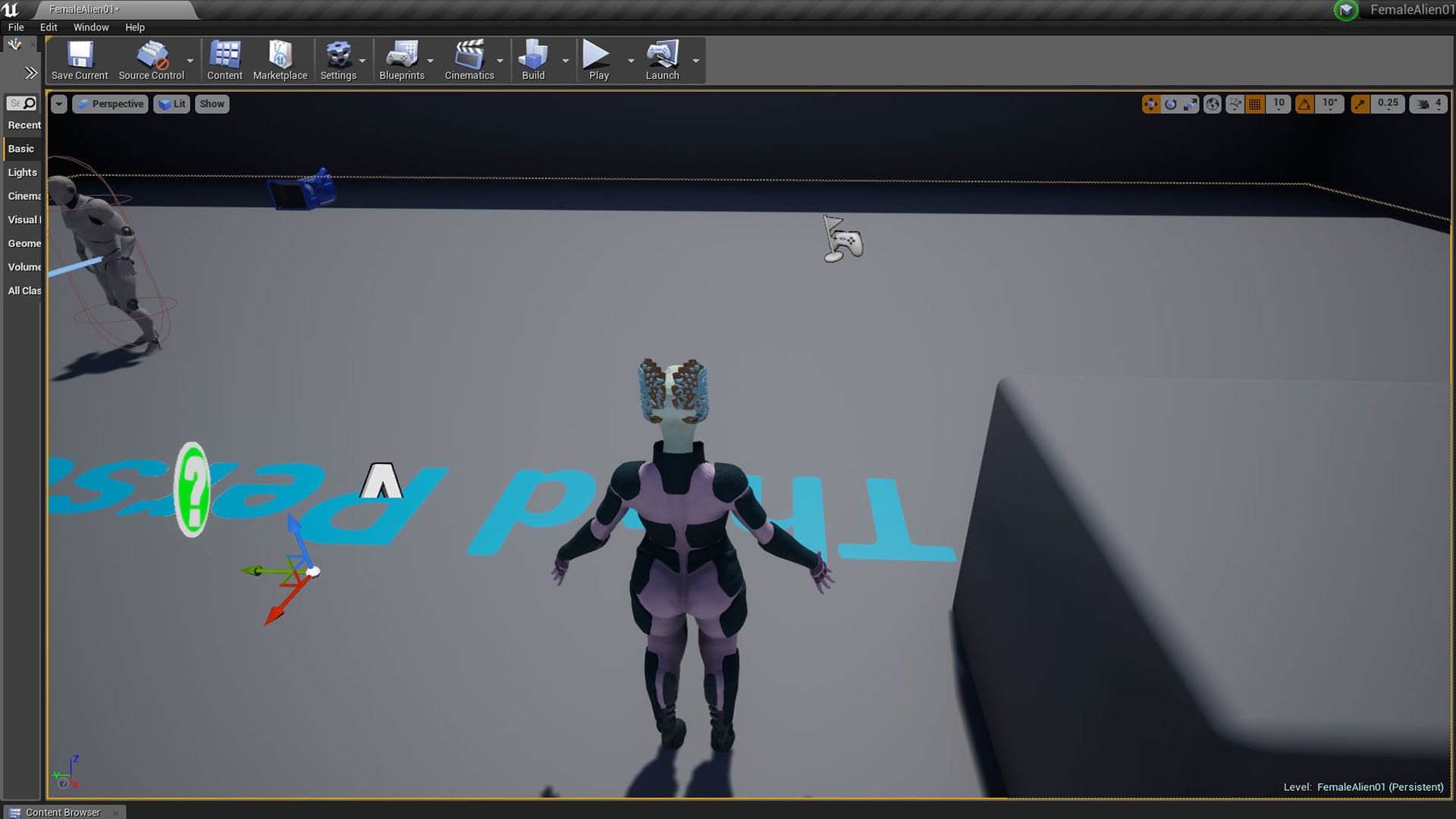Image resolution: width=1456 pixels, height=819 pixels.
Task: Click the tutorials graduation cap icon
Action: coord(1346,10)
